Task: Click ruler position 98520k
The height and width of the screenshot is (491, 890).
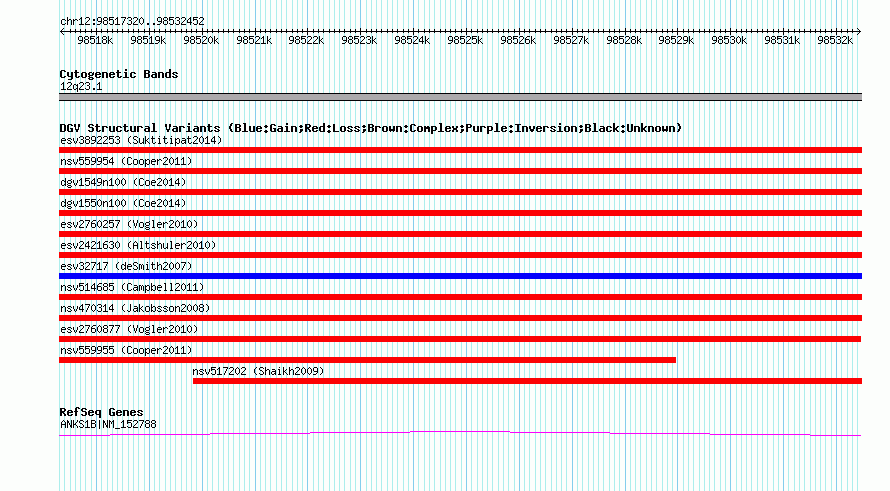Action: (201, 40)
